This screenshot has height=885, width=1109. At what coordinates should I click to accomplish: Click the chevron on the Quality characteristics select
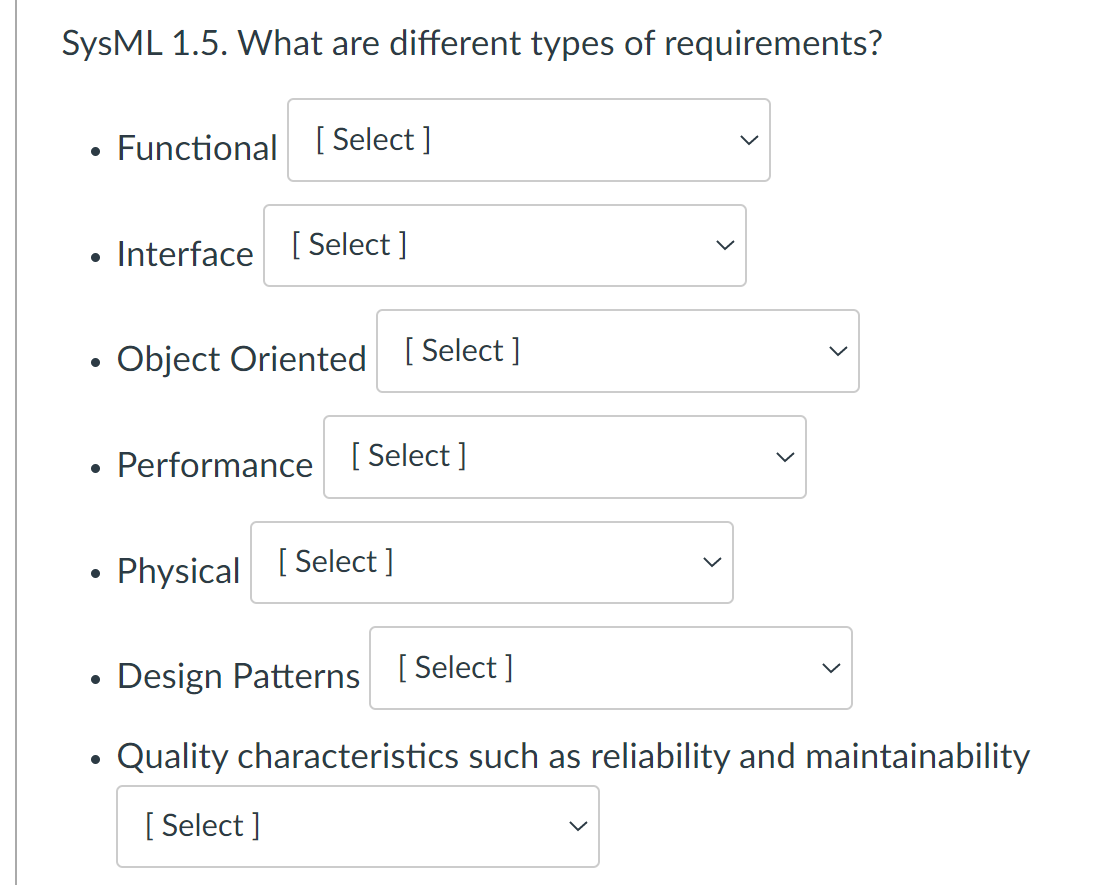[x=577, y=826]
